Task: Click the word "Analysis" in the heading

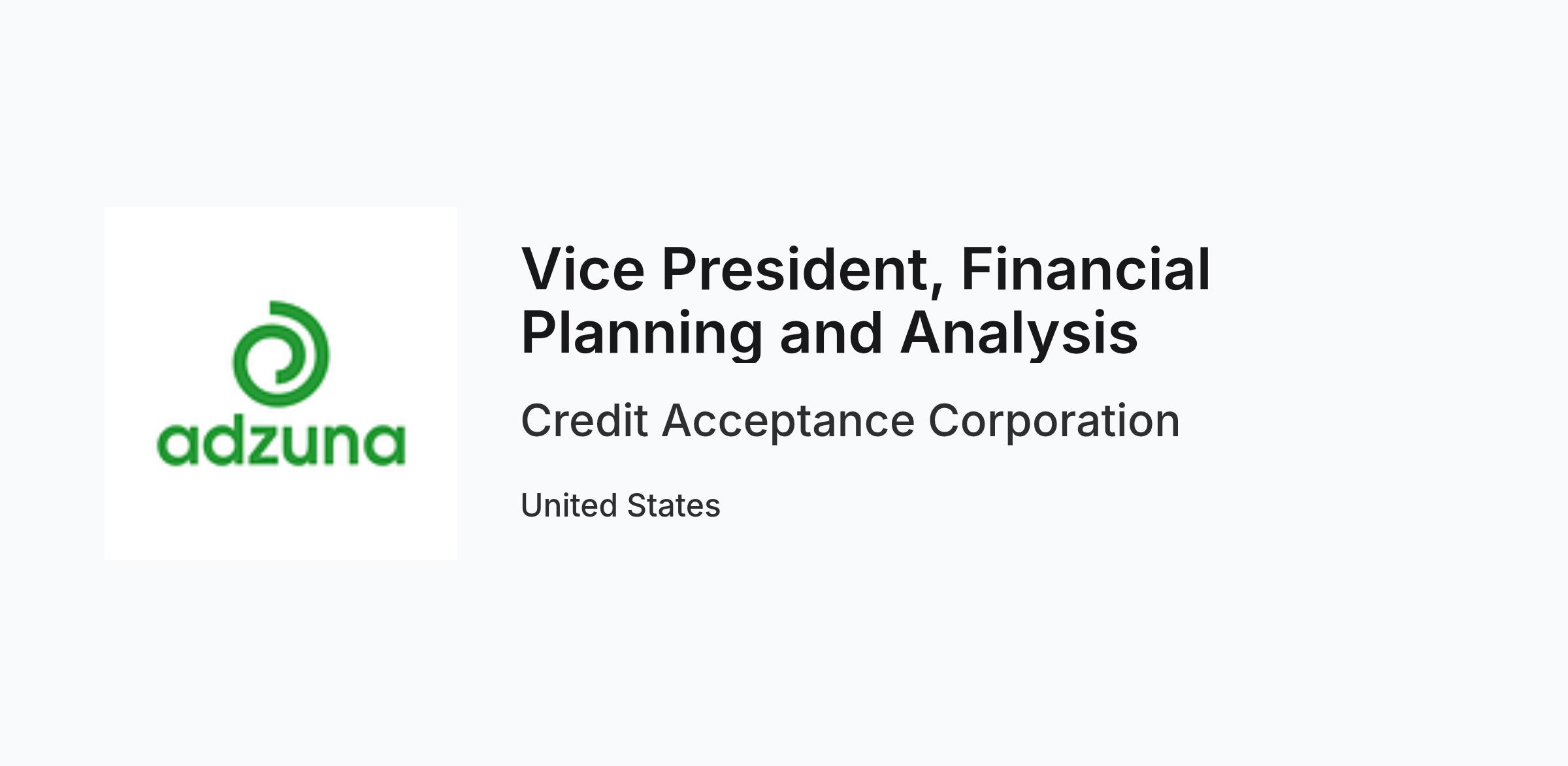Action: (1019, 333)
